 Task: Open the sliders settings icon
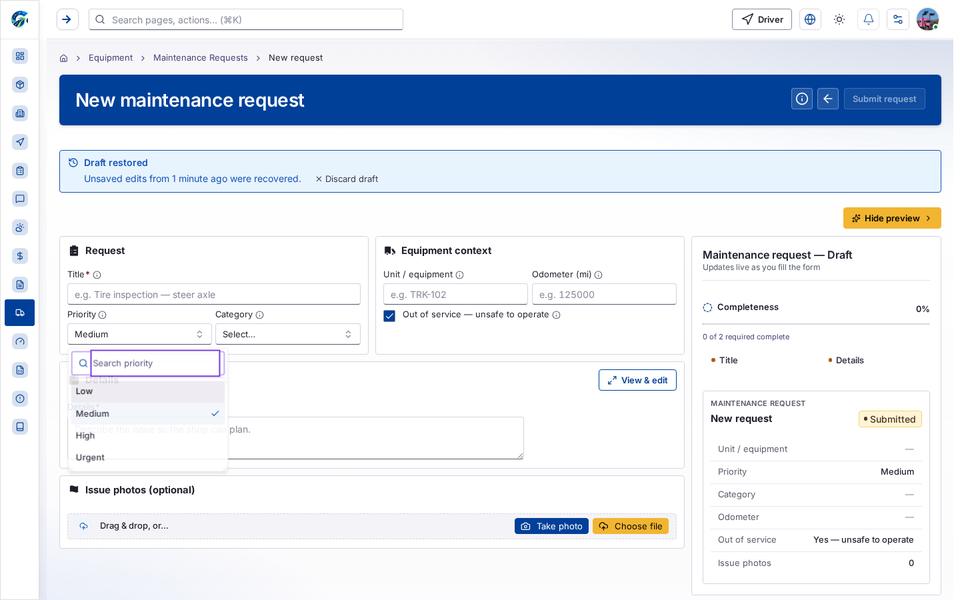point(898,20)
